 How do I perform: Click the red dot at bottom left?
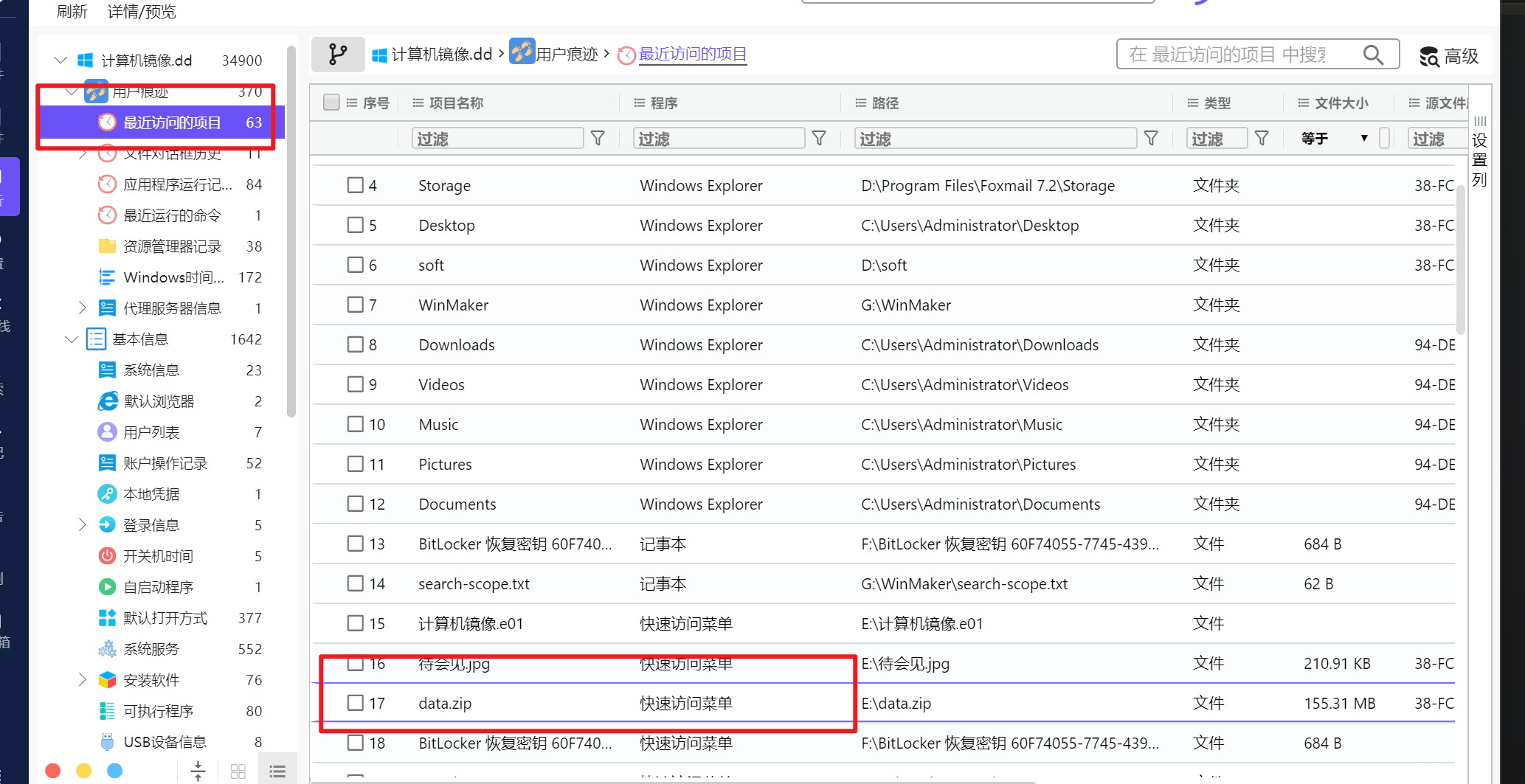pyautogui.click(x=52, y=771)
